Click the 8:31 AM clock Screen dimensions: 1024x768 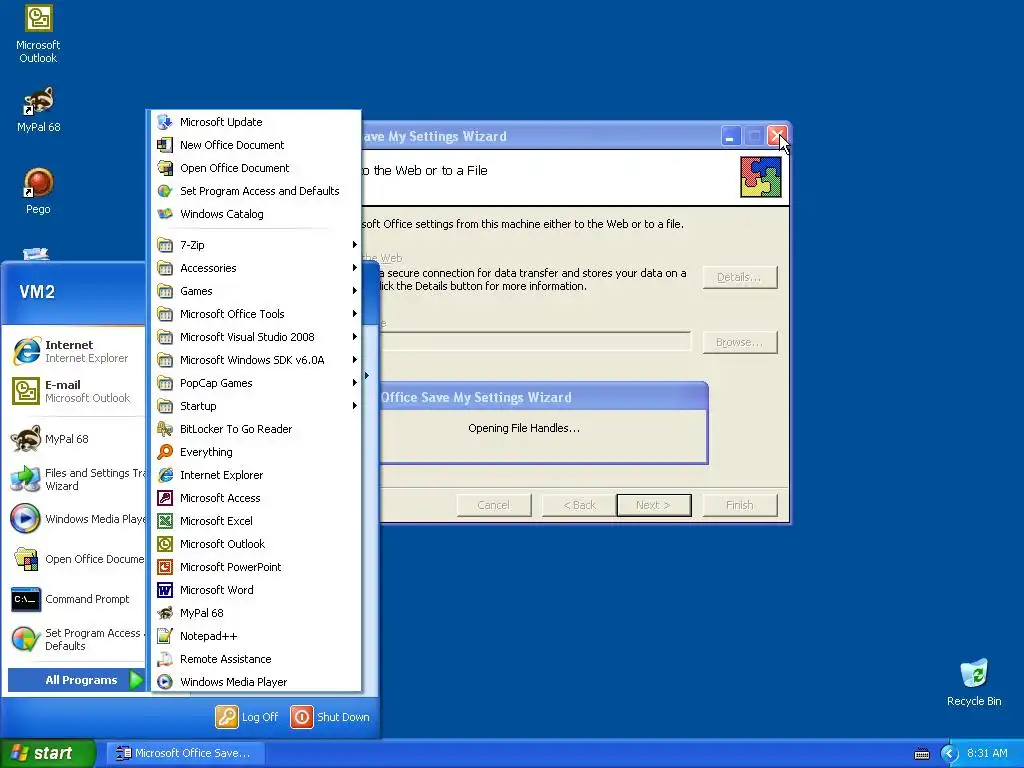point(987,753)
